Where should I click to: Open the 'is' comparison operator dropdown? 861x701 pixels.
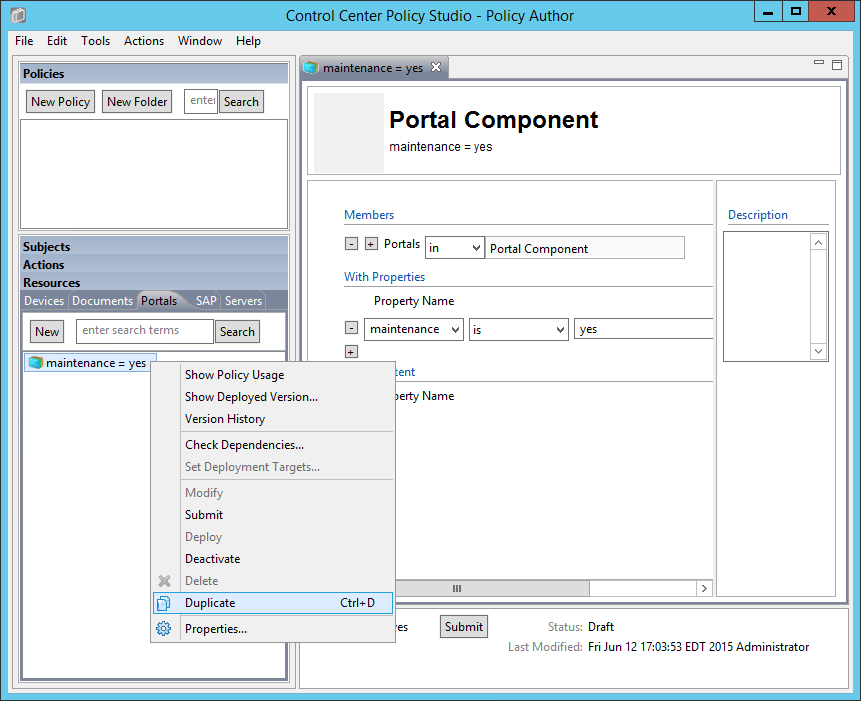(518, 329)
